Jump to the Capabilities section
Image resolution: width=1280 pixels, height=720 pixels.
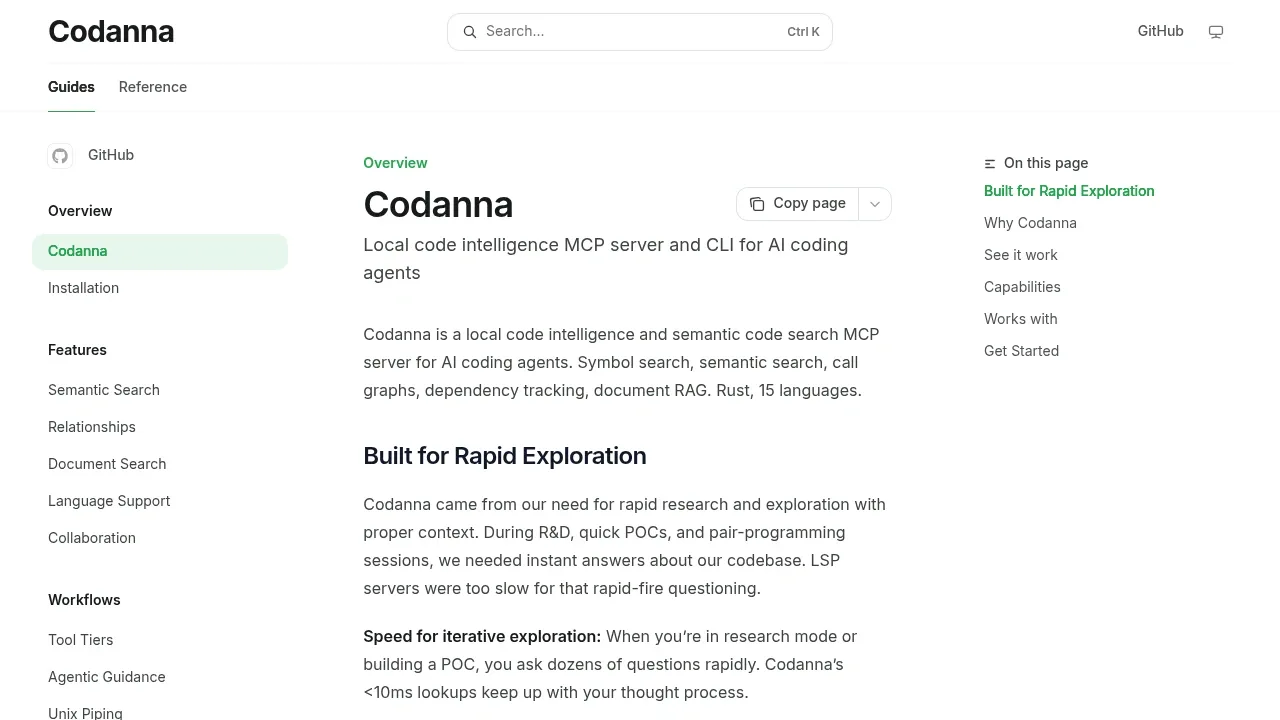(1022, 287)
